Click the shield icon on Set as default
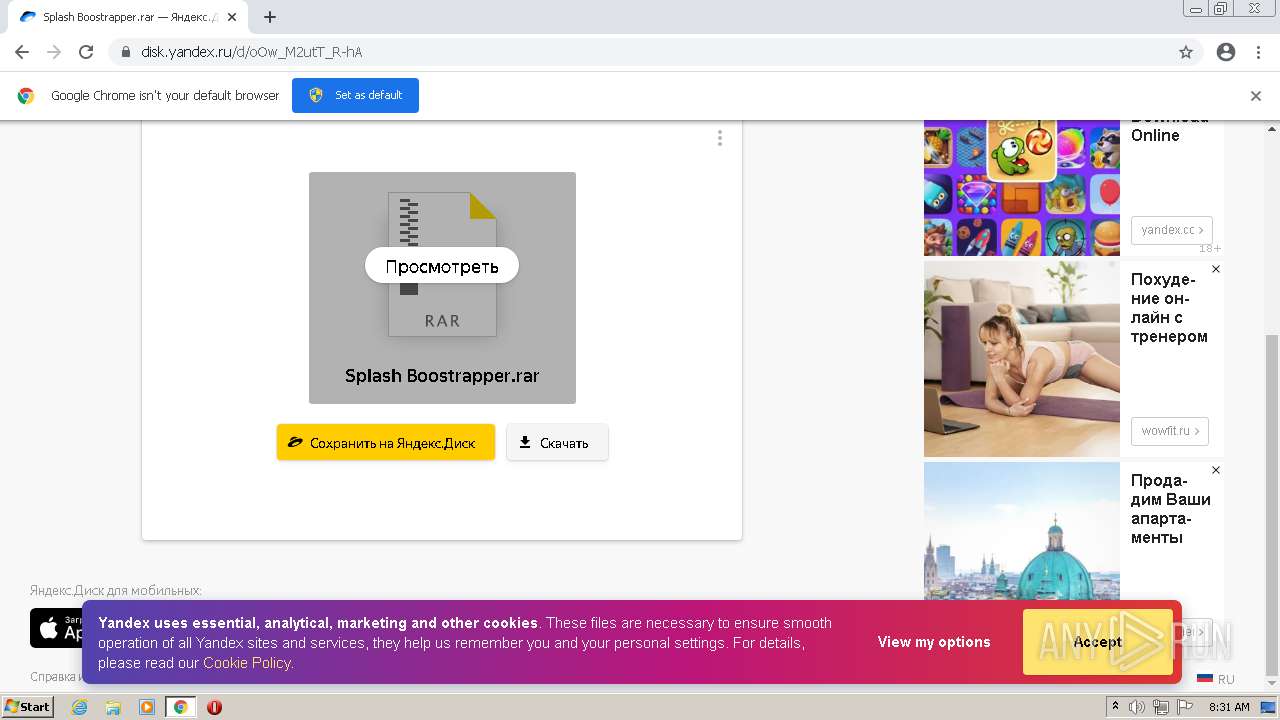 pos(317,95)
